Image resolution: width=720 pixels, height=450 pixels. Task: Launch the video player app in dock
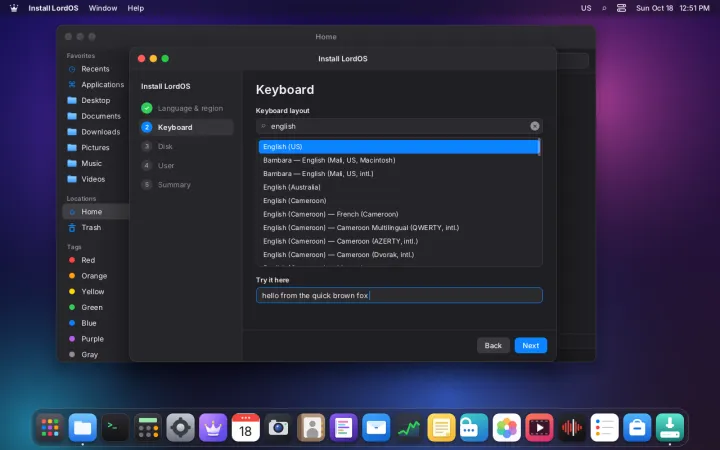pos(539,428)
